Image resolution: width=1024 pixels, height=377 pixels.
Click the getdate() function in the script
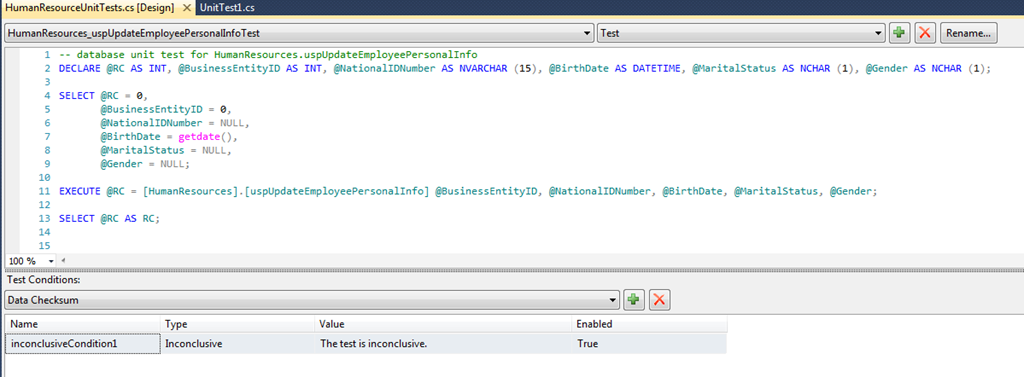[x=208, y=137]
